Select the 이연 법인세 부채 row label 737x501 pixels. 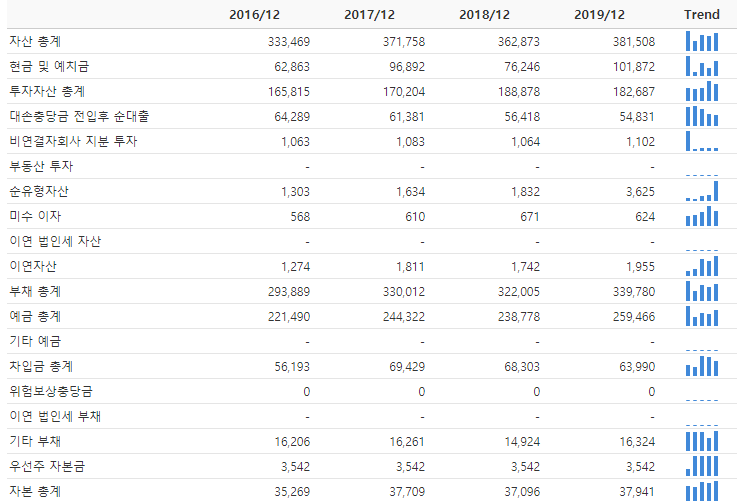[x=55, y=416]
